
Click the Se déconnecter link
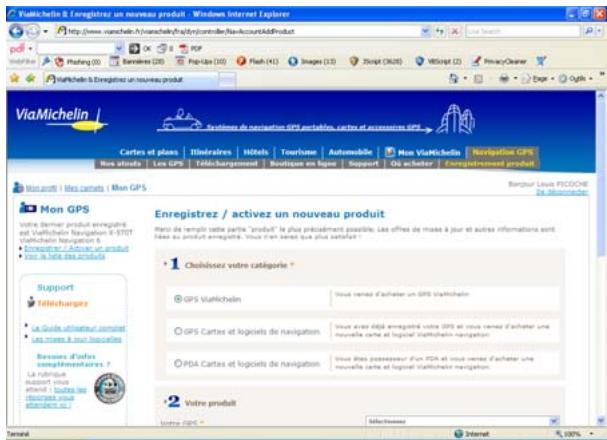562,192
